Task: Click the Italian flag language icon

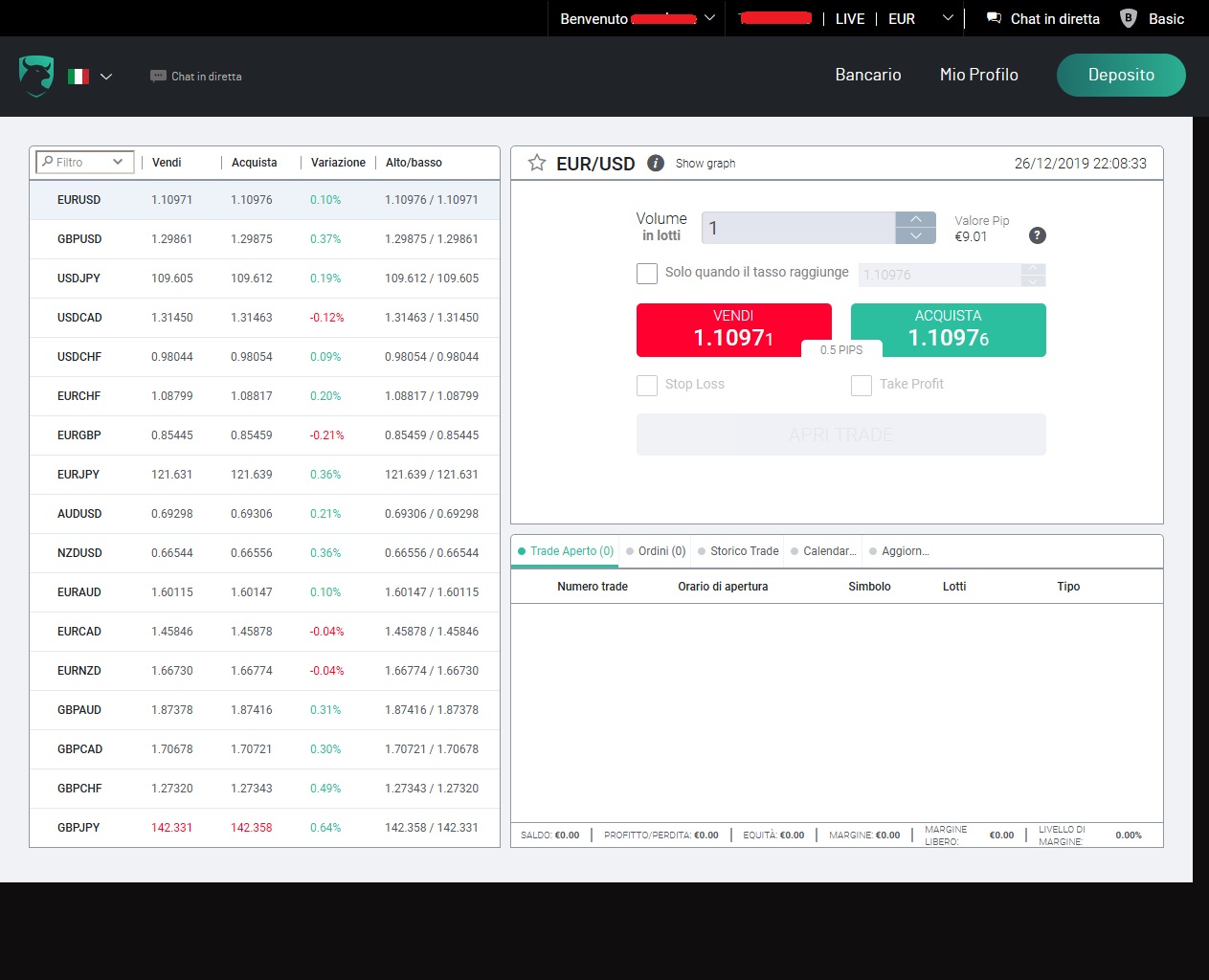Action: pyautogui.click(x=78, y=77)
